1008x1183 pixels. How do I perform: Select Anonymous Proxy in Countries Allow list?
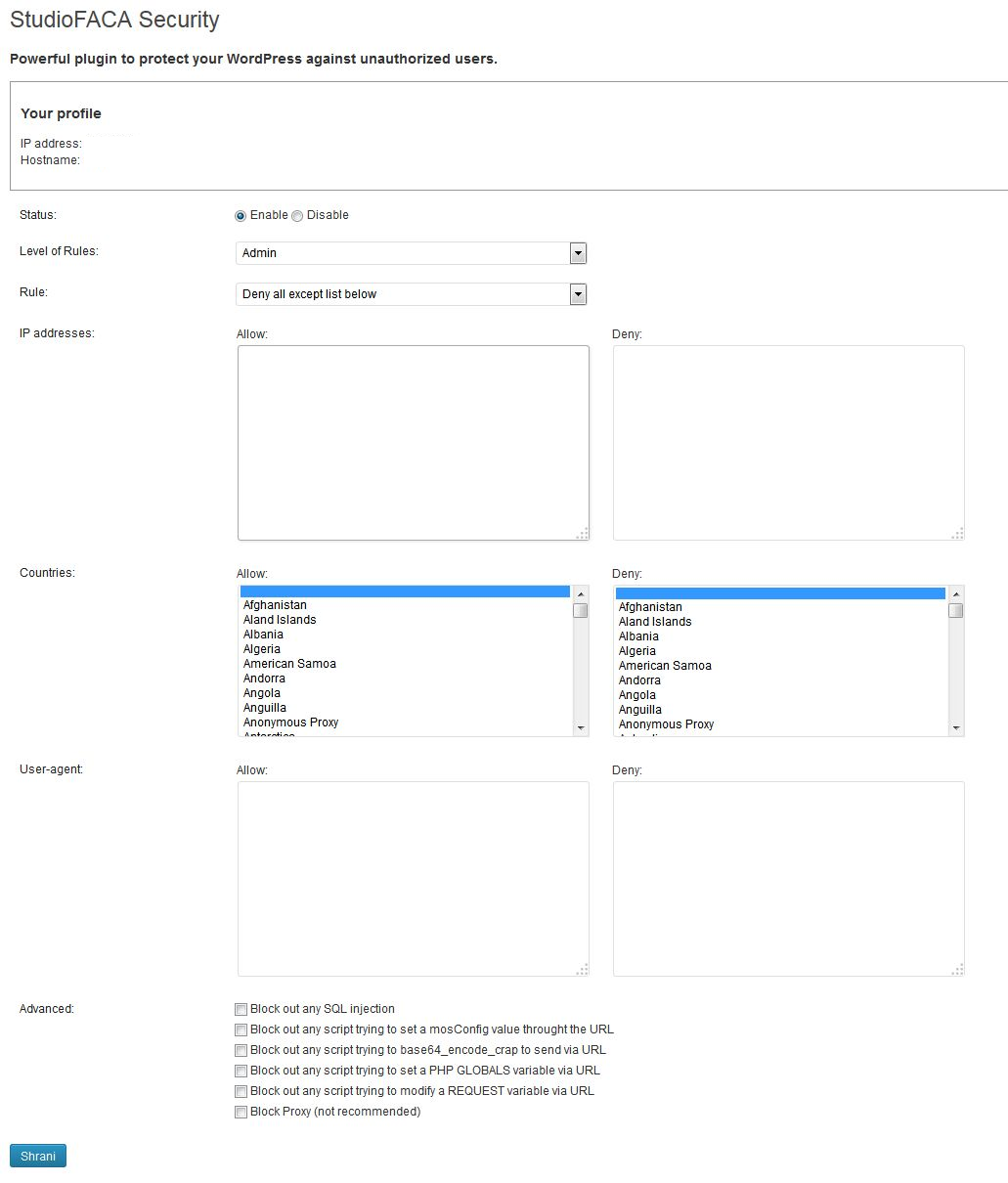point(405,723)
